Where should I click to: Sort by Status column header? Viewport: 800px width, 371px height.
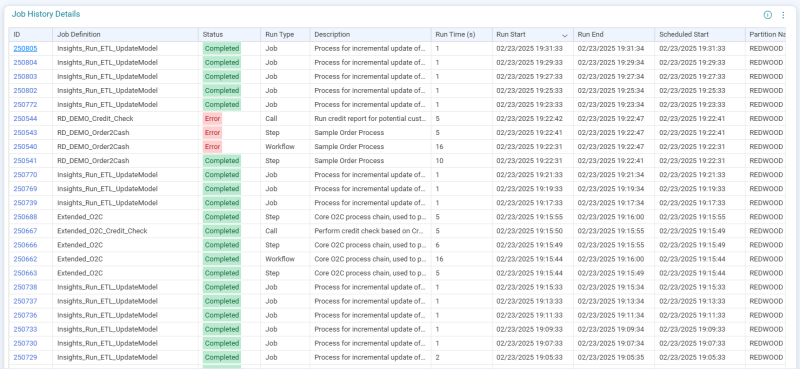pos(230,35)
